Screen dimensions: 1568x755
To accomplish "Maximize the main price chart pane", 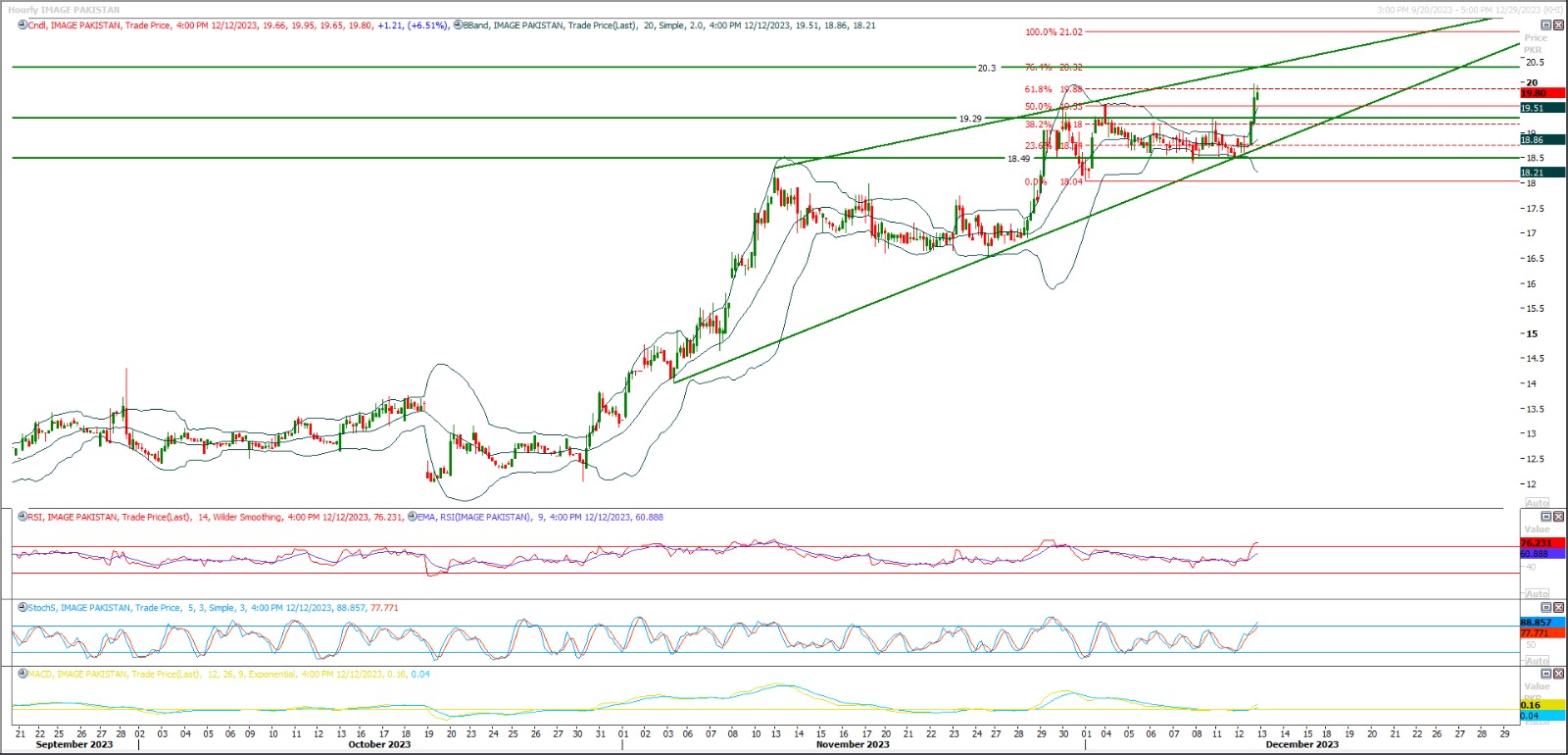I will [1546, 25].
